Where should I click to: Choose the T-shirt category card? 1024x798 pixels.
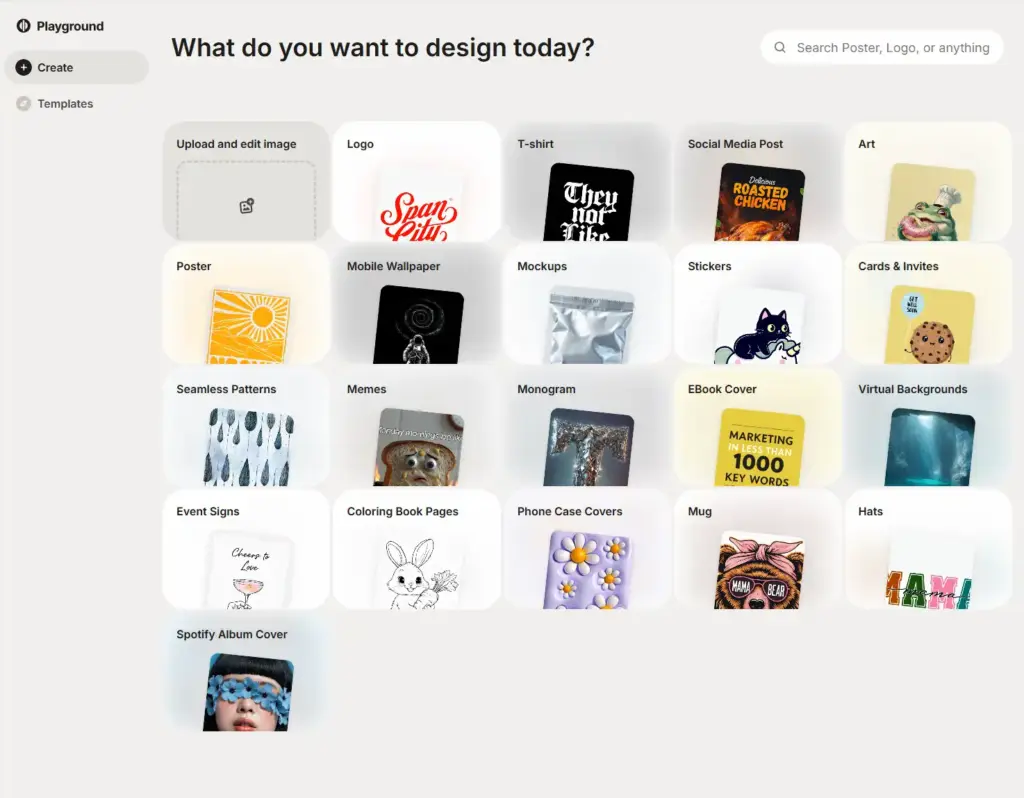(587, 182)
